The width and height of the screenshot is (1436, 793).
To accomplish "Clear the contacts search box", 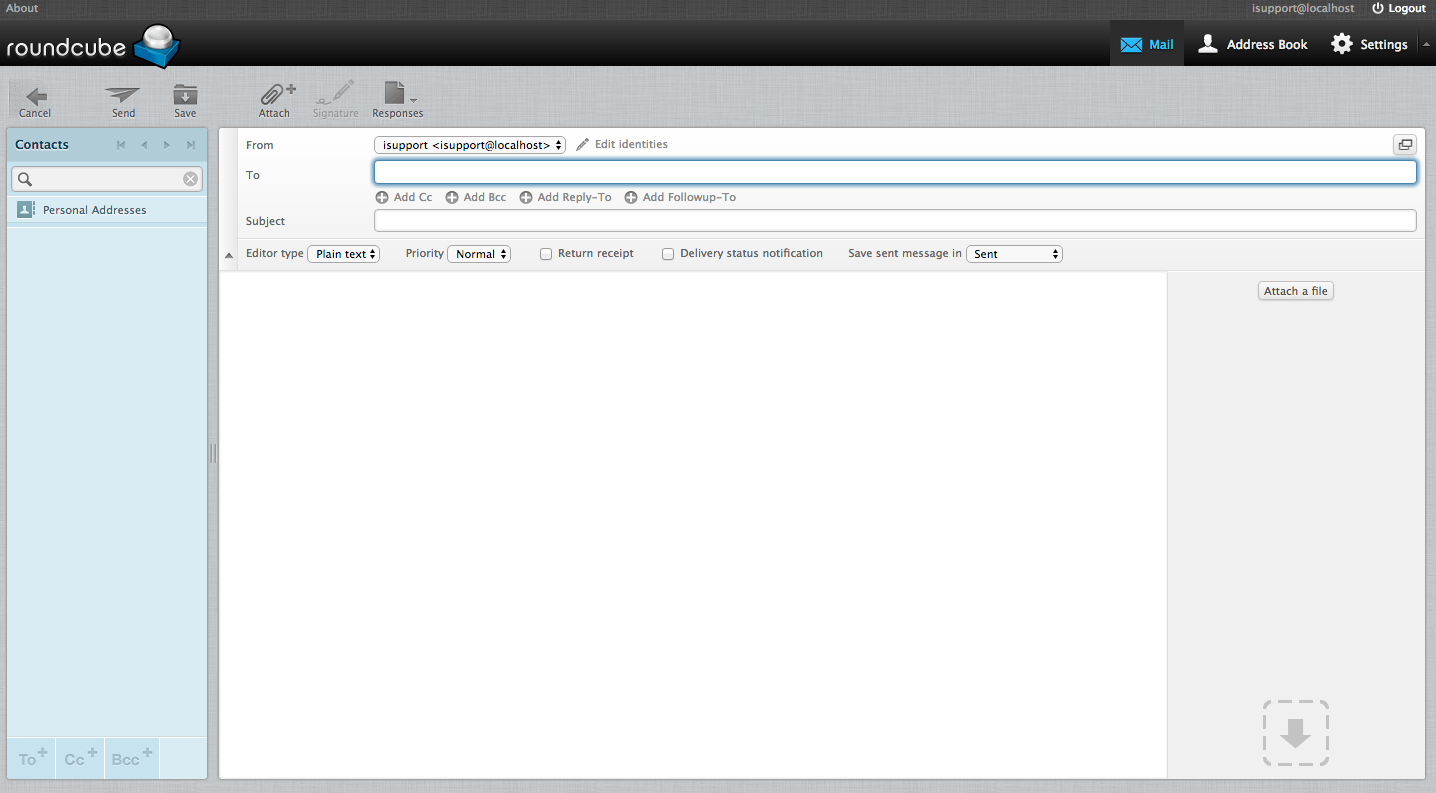I will click(x=190, y=179).
